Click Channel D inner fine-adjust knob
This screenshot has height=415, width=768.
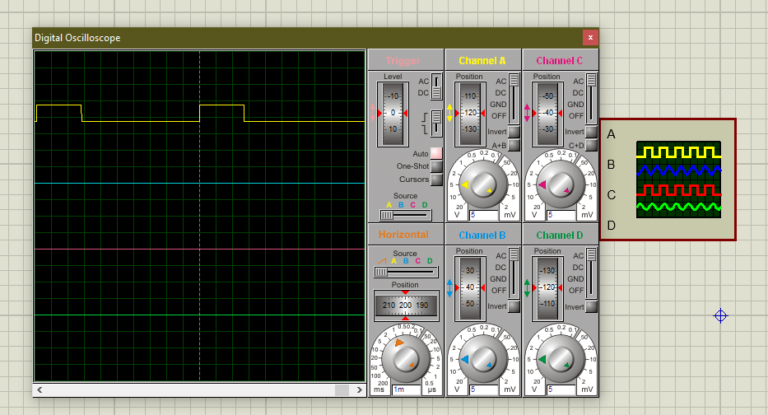pos(561,360)
